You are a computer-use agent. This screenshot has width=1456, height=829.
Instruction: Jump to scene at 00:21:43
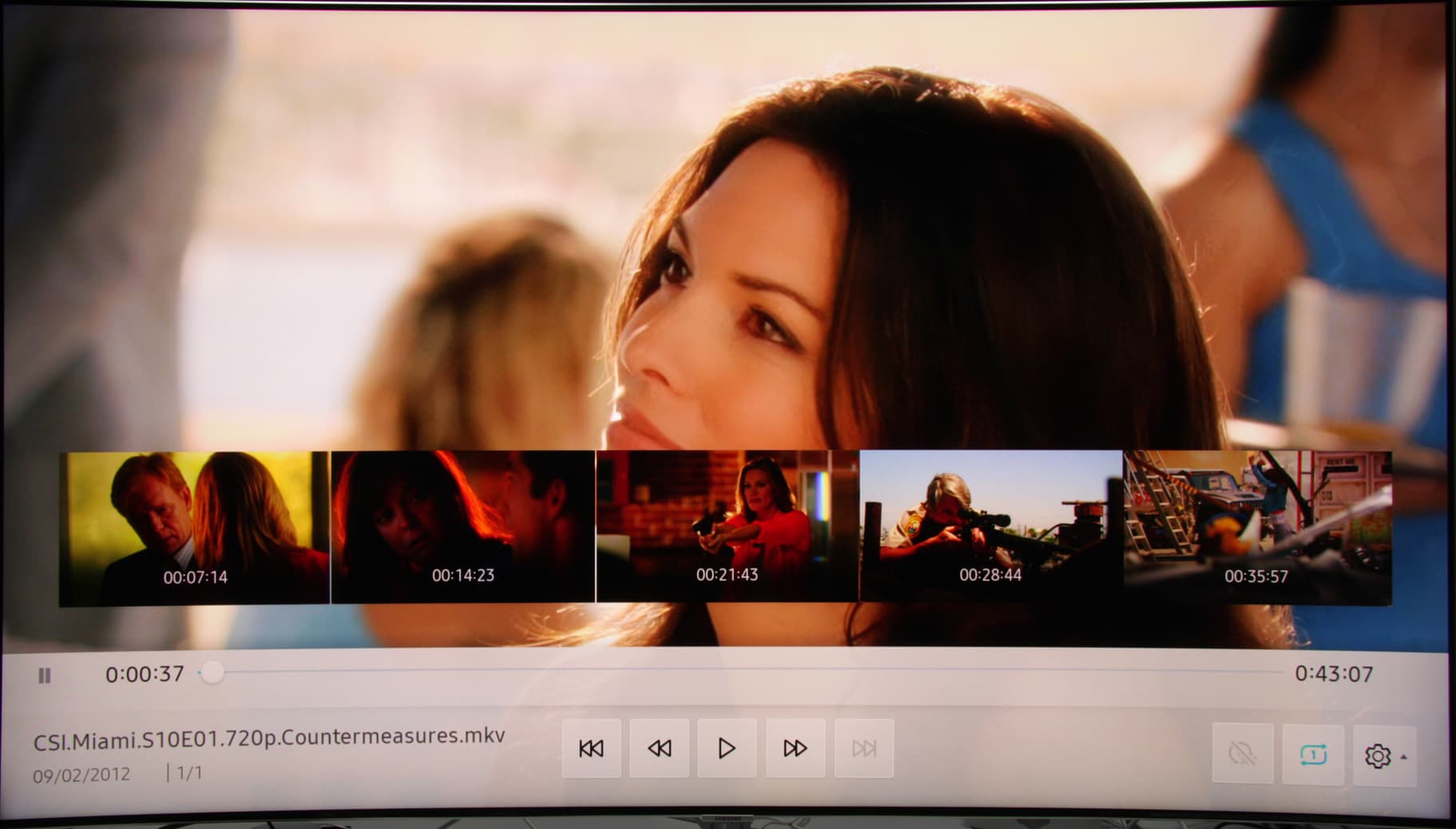coord(728,526)
